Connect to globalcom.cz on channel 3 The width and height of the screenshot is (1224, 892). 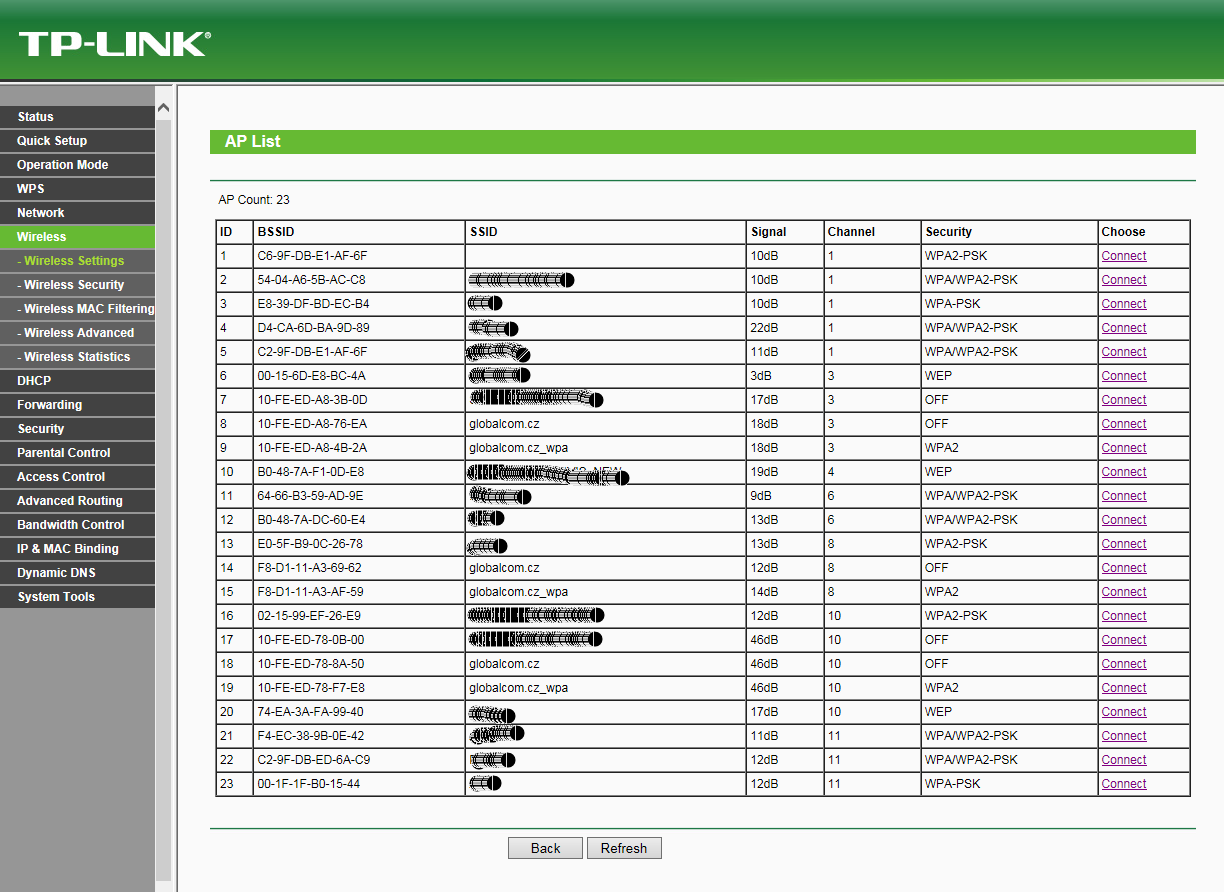point(1124,424)
